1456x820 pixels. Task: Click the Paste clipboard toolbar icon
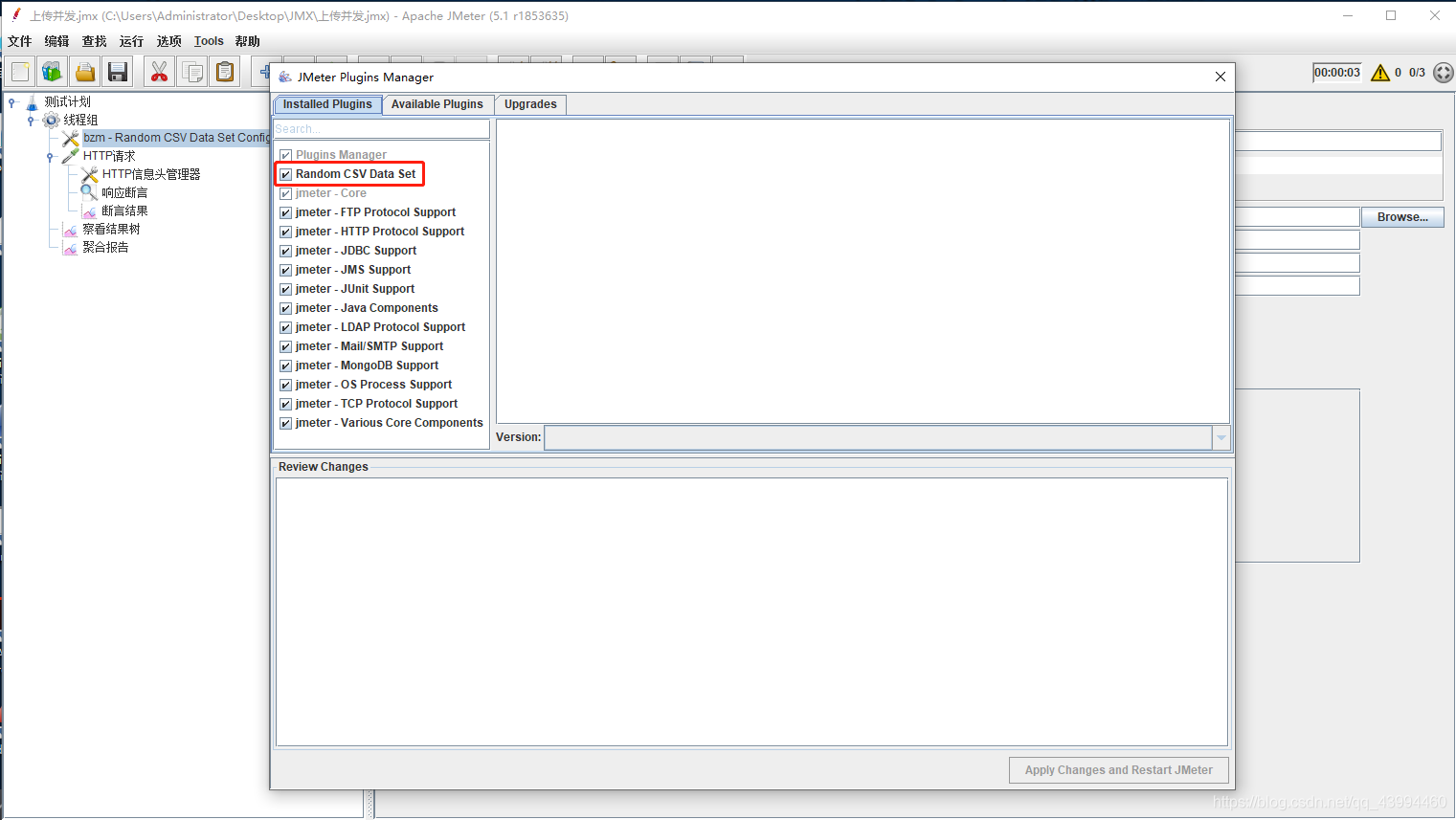coord(225,72)
